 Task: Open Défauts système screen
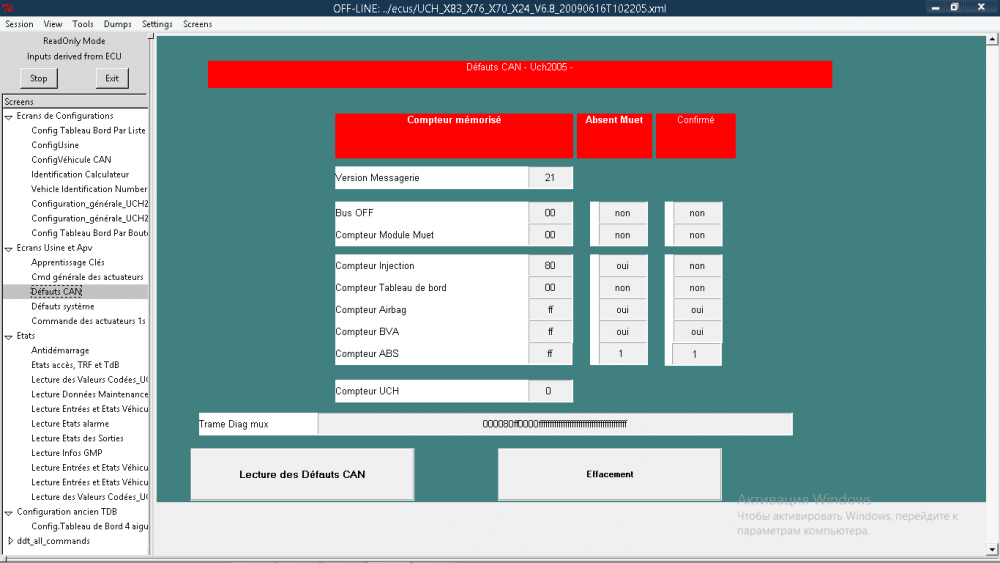[62, 306]
